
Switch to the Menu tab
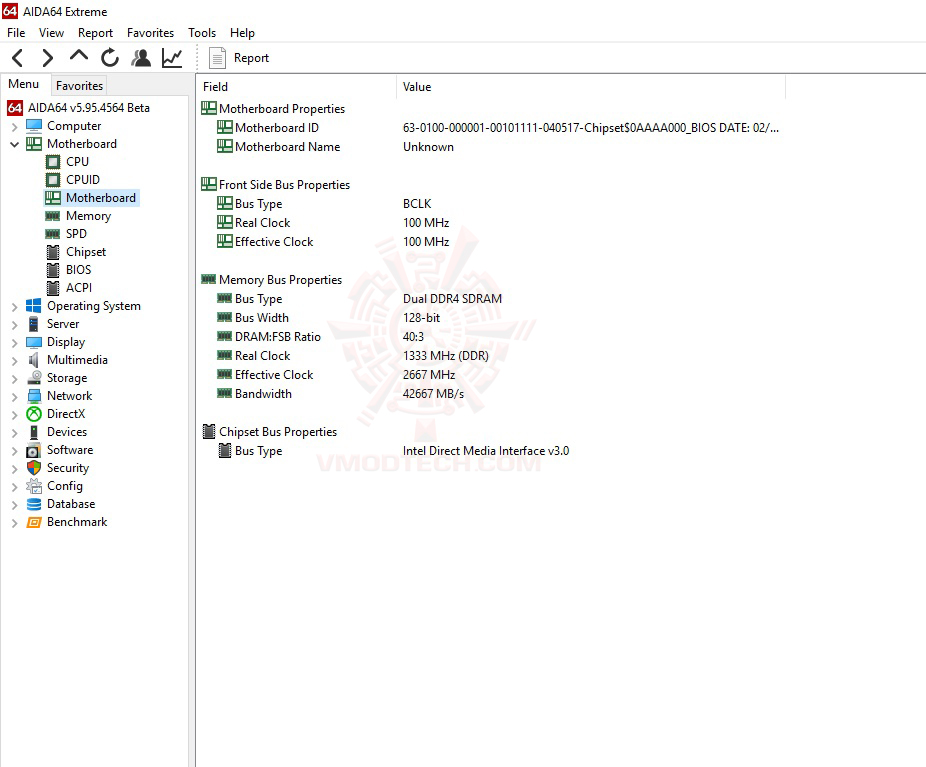(x=24, y=84)
